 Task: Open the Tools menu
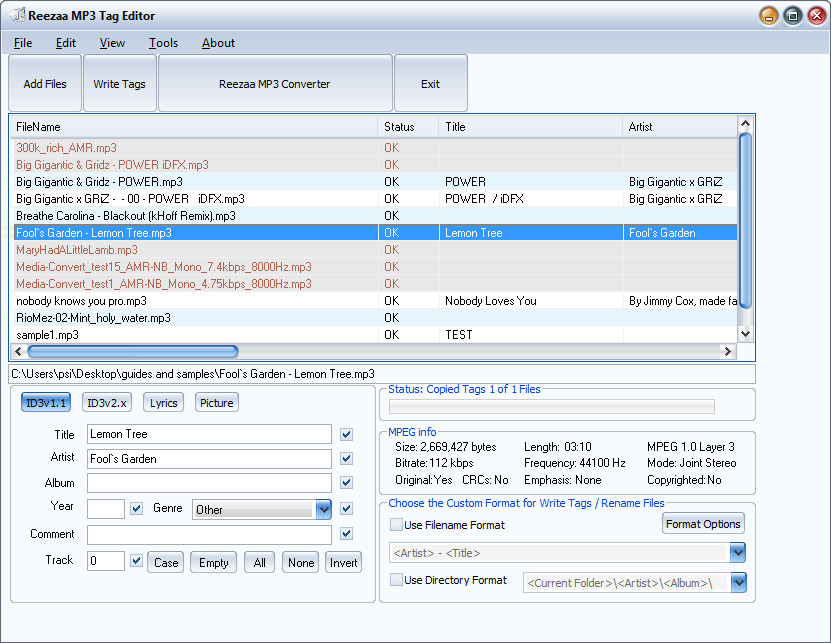pos(163,43)
